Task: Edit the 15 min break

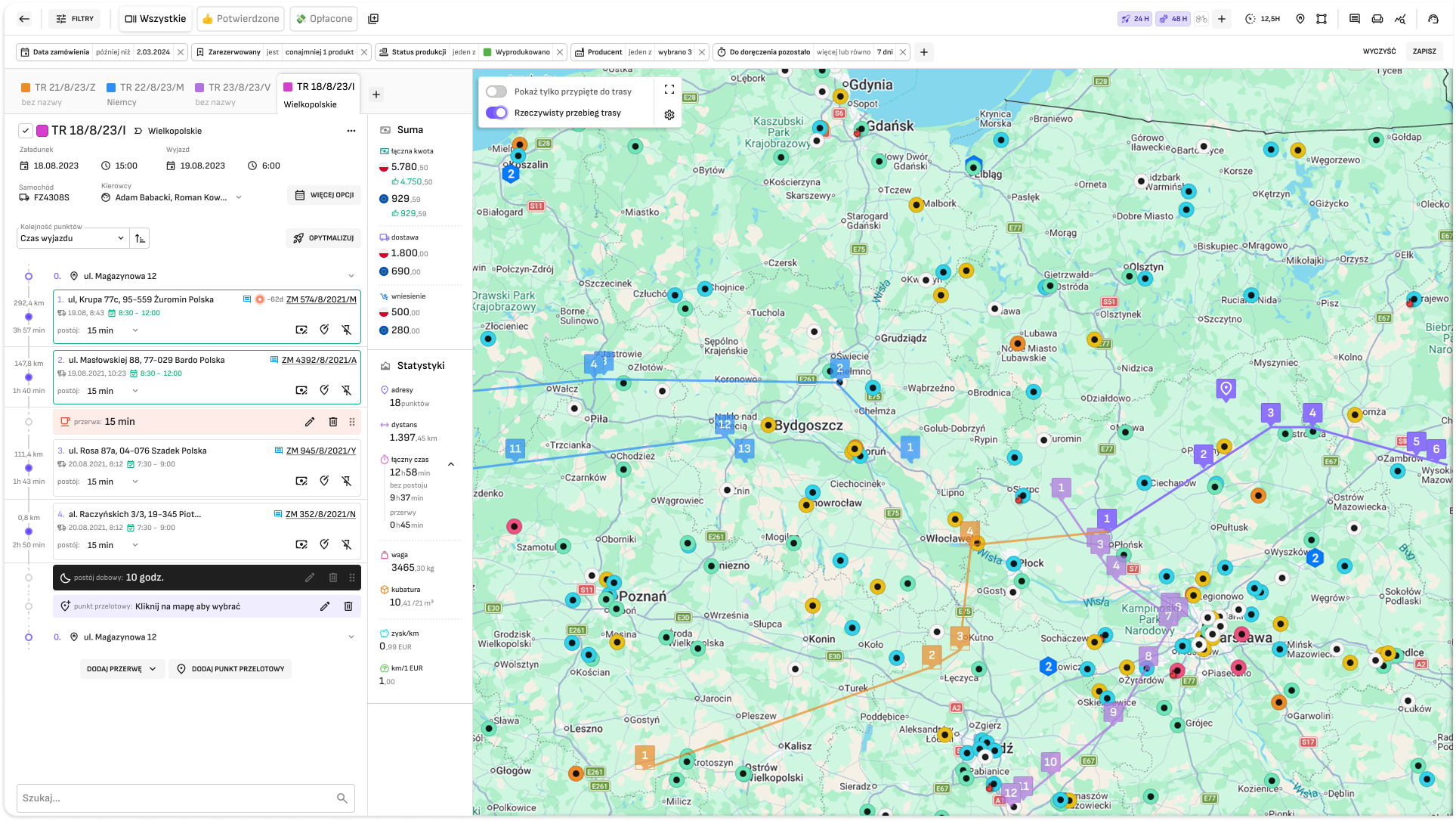Action: pos(310,422)
